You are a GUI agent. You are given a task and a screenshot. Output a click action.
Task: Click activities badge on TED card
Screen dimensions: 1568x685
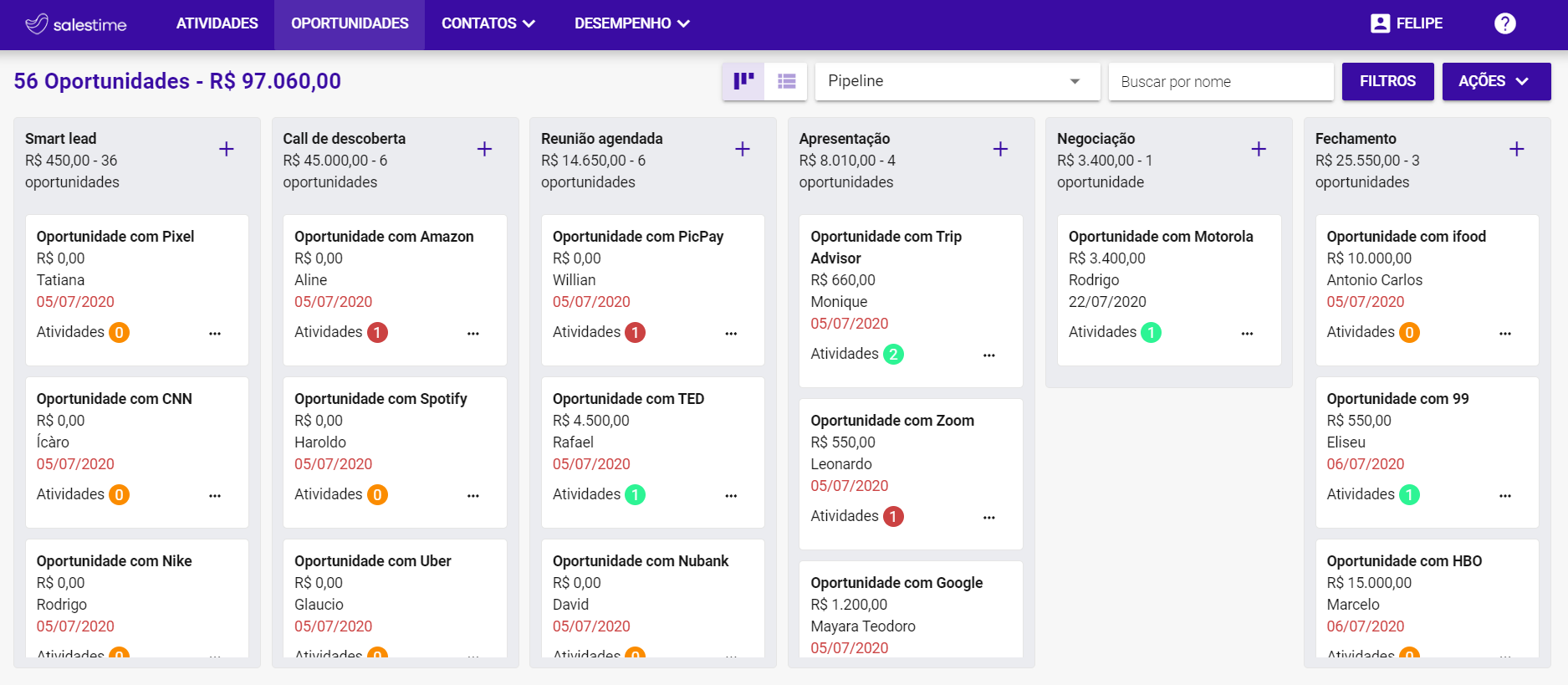(636, 495)
